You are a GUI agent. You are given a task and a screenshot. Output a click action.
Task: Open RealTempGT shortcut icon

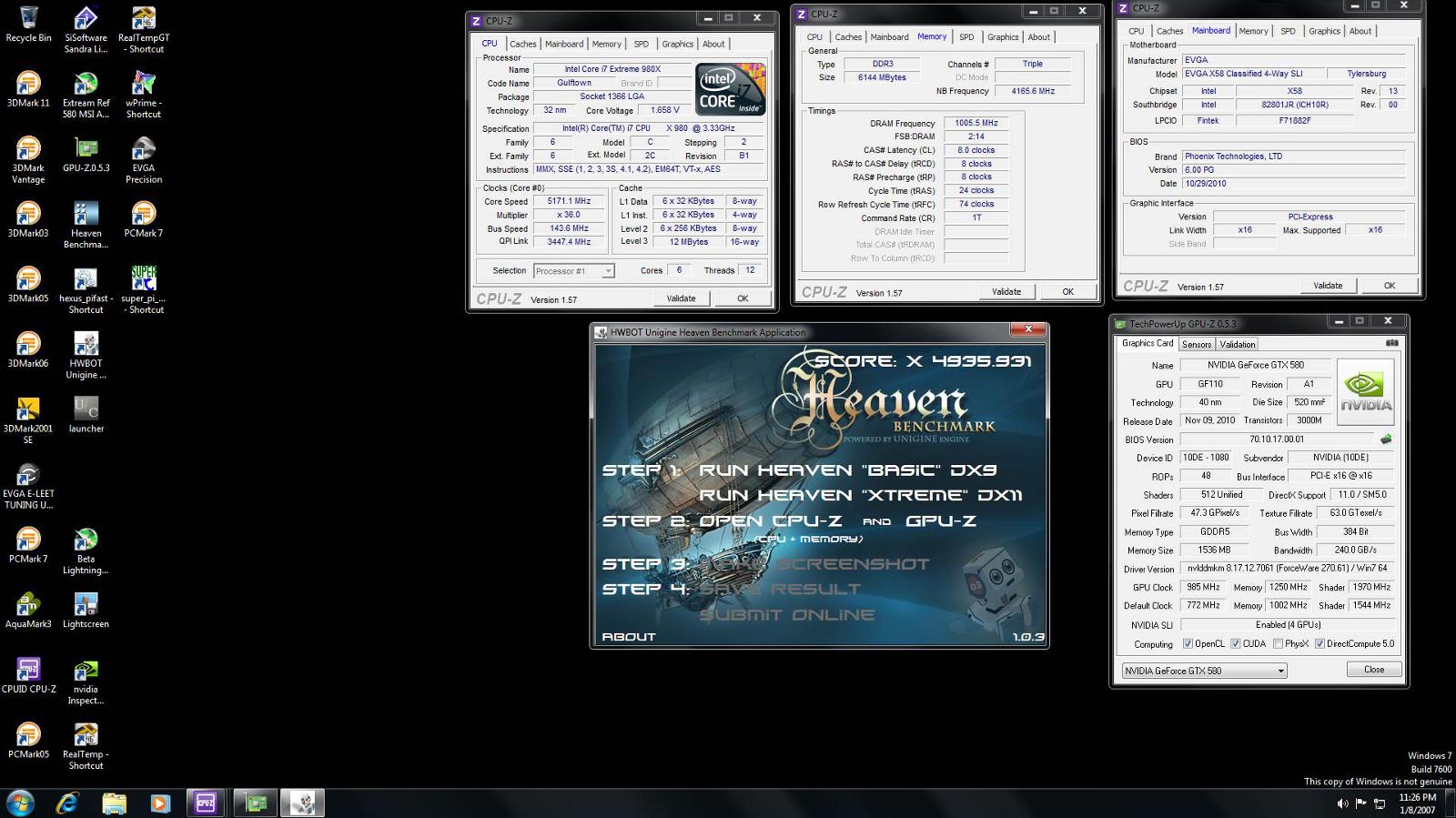(144, 30)
